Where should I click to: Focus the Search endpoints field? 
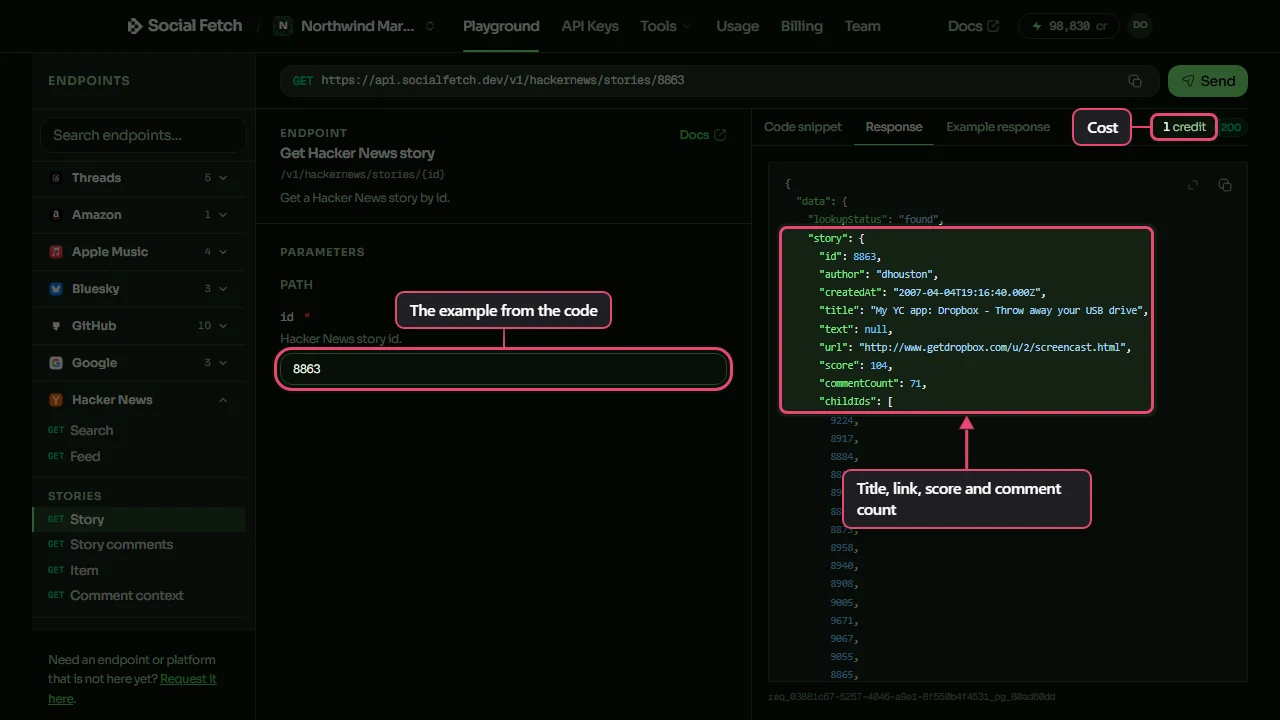point(143,135)
